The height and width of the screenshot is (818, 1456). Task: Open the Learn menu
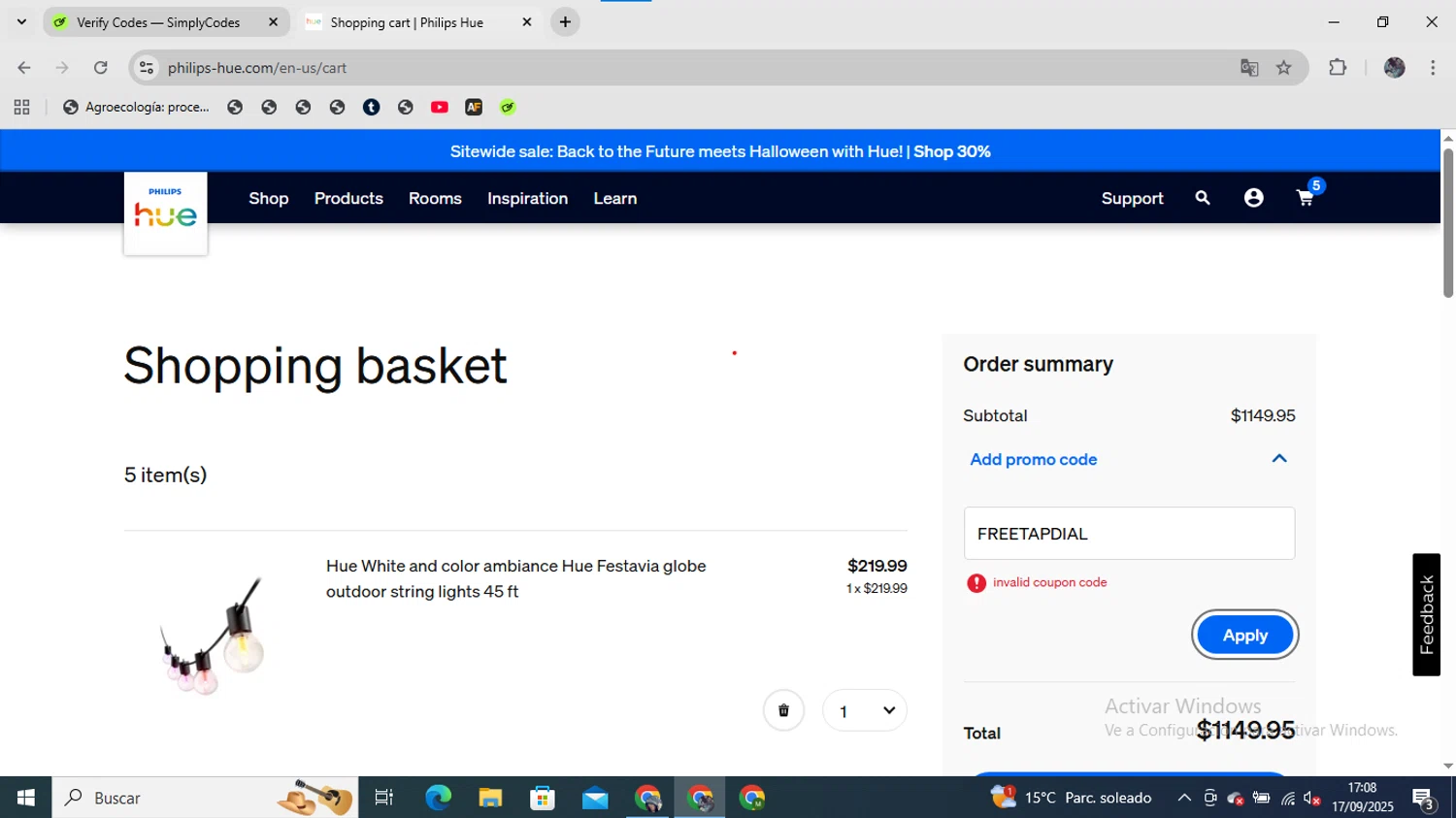tap(615, 198)
